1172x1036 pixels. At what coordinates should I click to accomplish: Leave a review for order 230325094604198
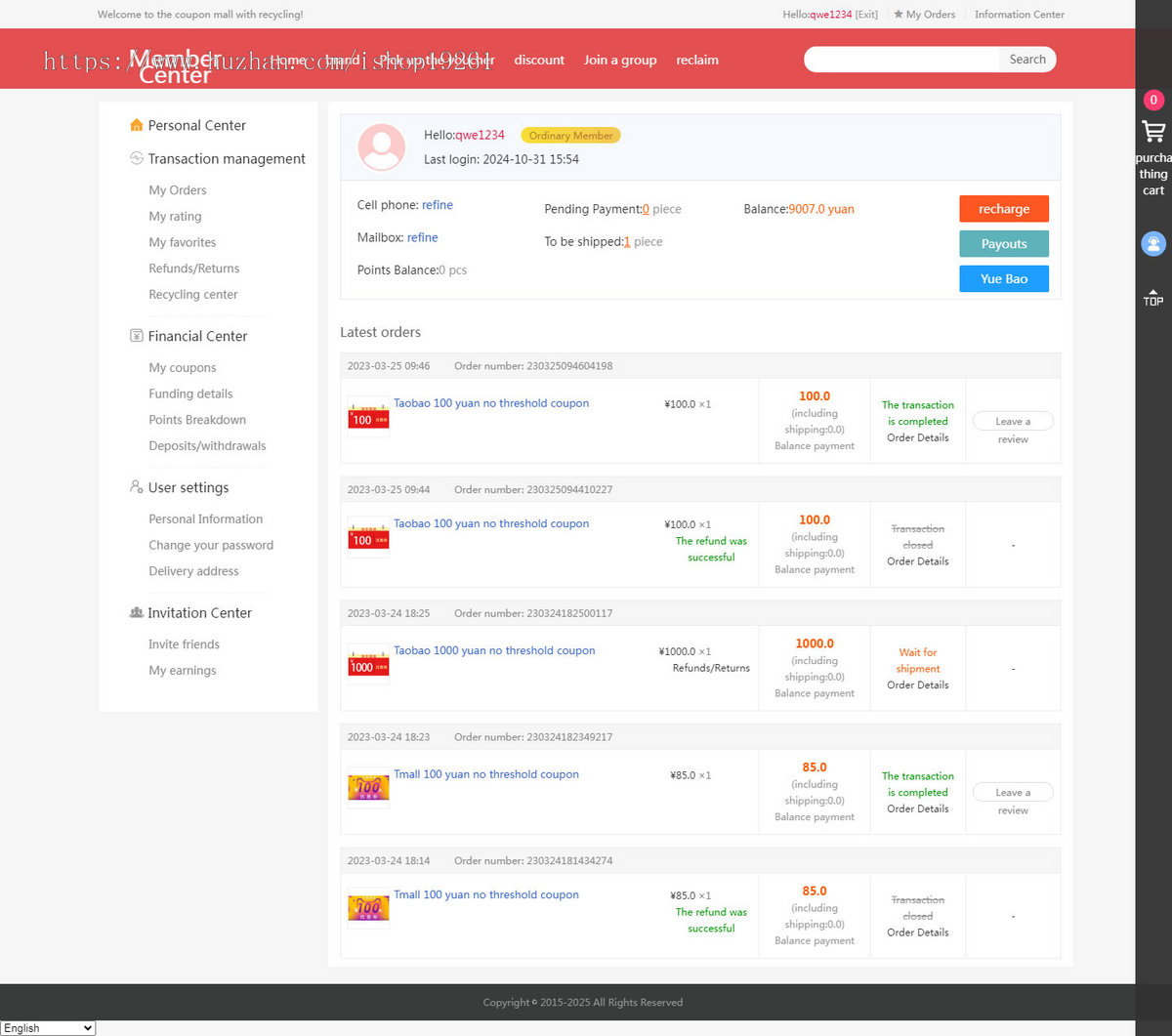[1013, 421]
